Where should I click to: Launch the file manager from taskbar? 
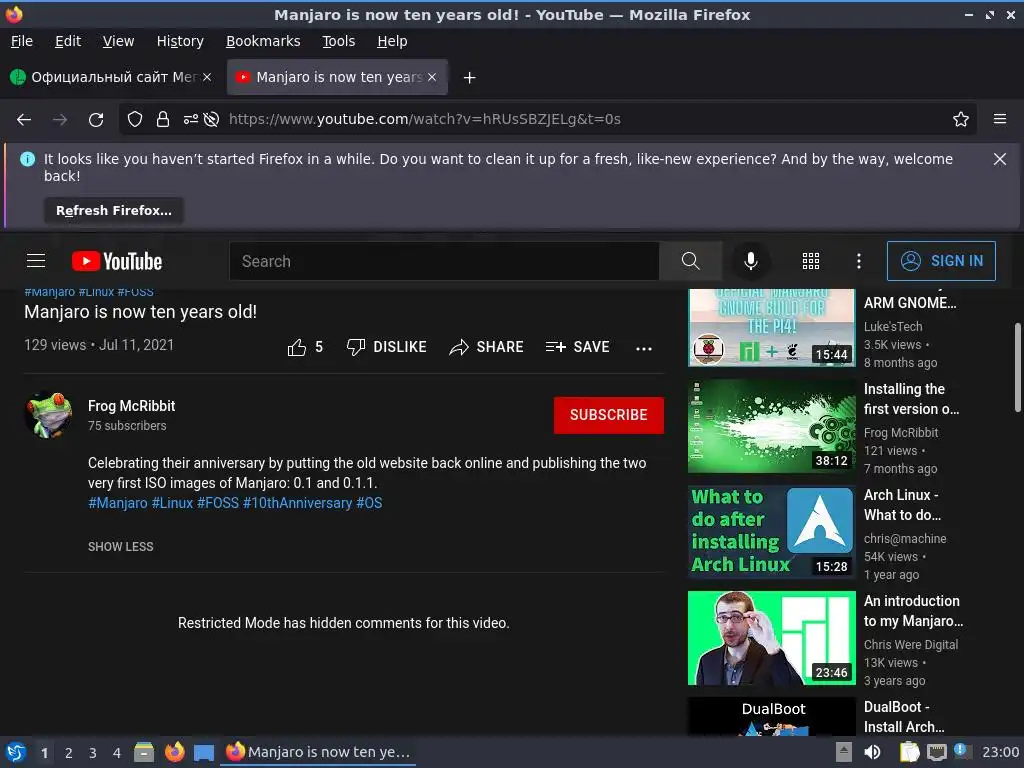tap(144, 752)
